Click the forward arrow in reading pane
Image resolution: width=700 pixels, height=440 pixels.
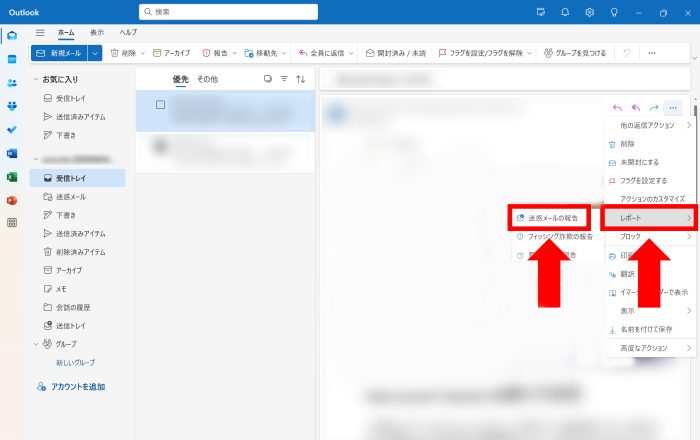click(x=654, y=107)
